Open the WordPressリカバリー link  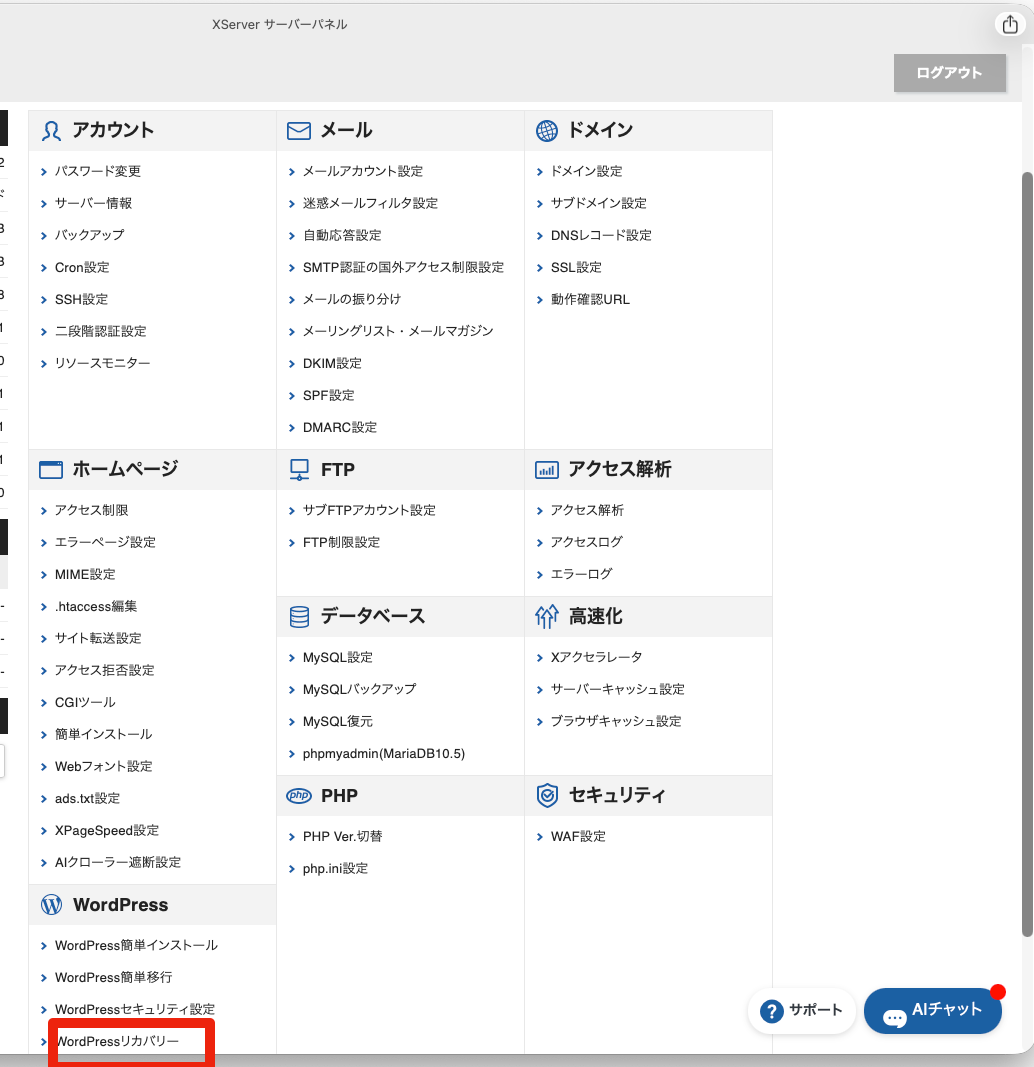117,1042
